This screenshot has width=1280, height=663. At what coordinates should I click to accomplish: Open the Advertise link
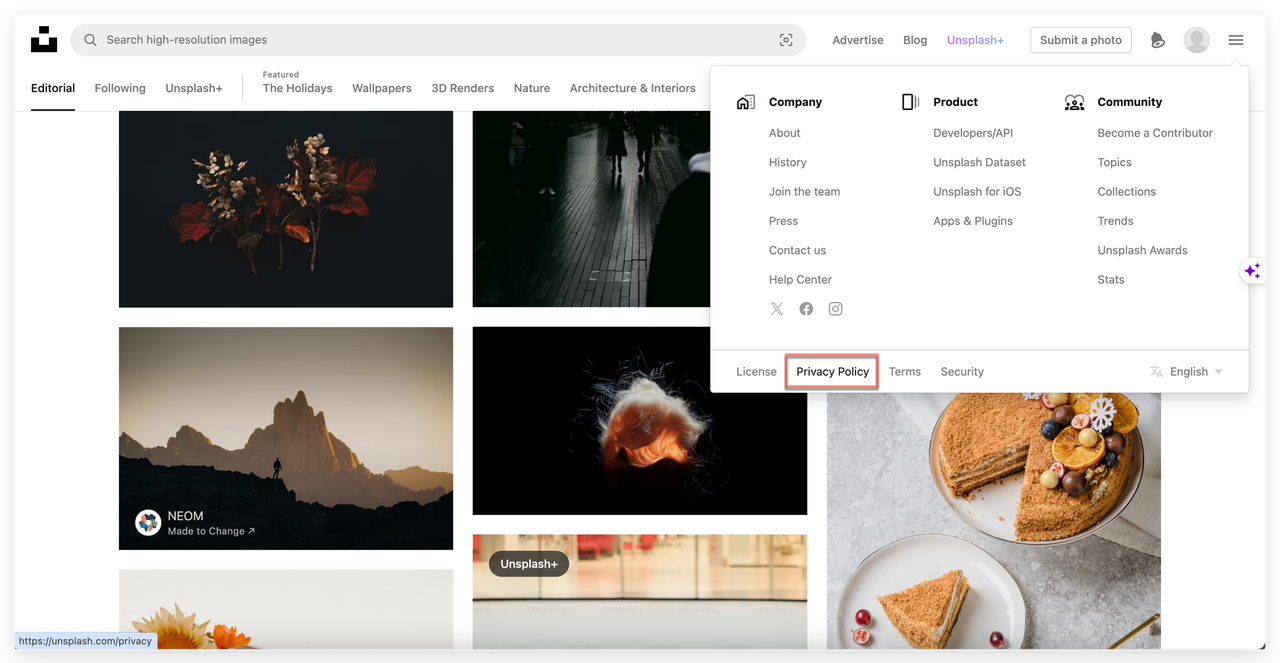click(858, 40)
